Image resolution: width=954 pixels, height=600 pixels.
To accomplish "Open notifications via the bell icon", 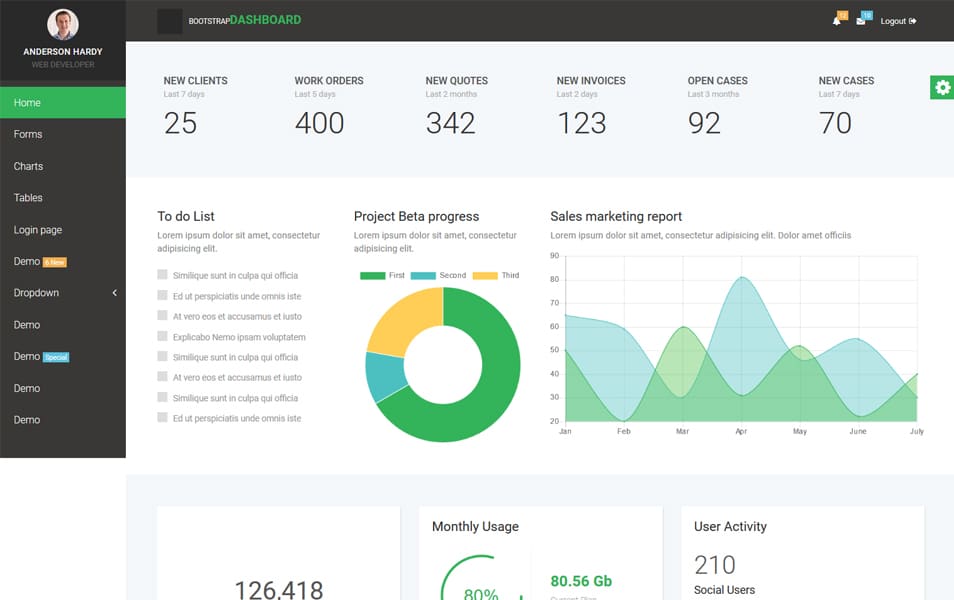I will pos(836,22).
